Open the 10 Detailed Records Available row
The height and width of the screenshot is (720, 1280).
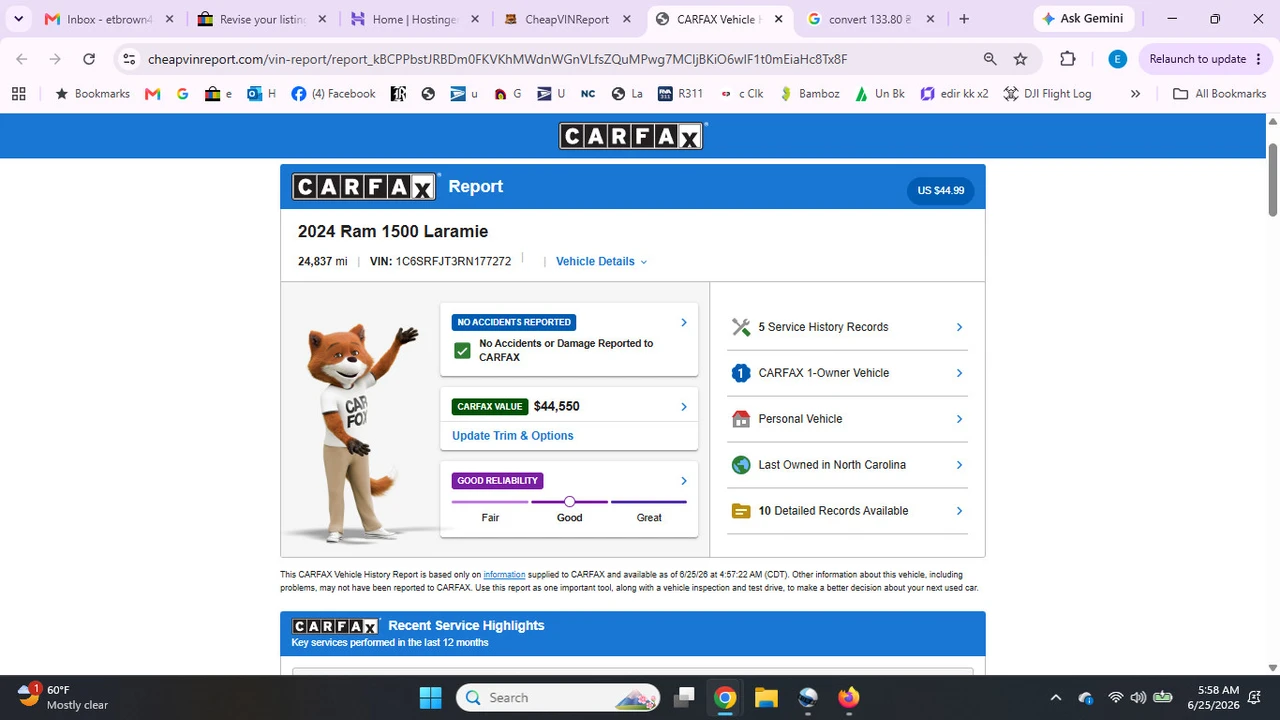tap(848, 511)
